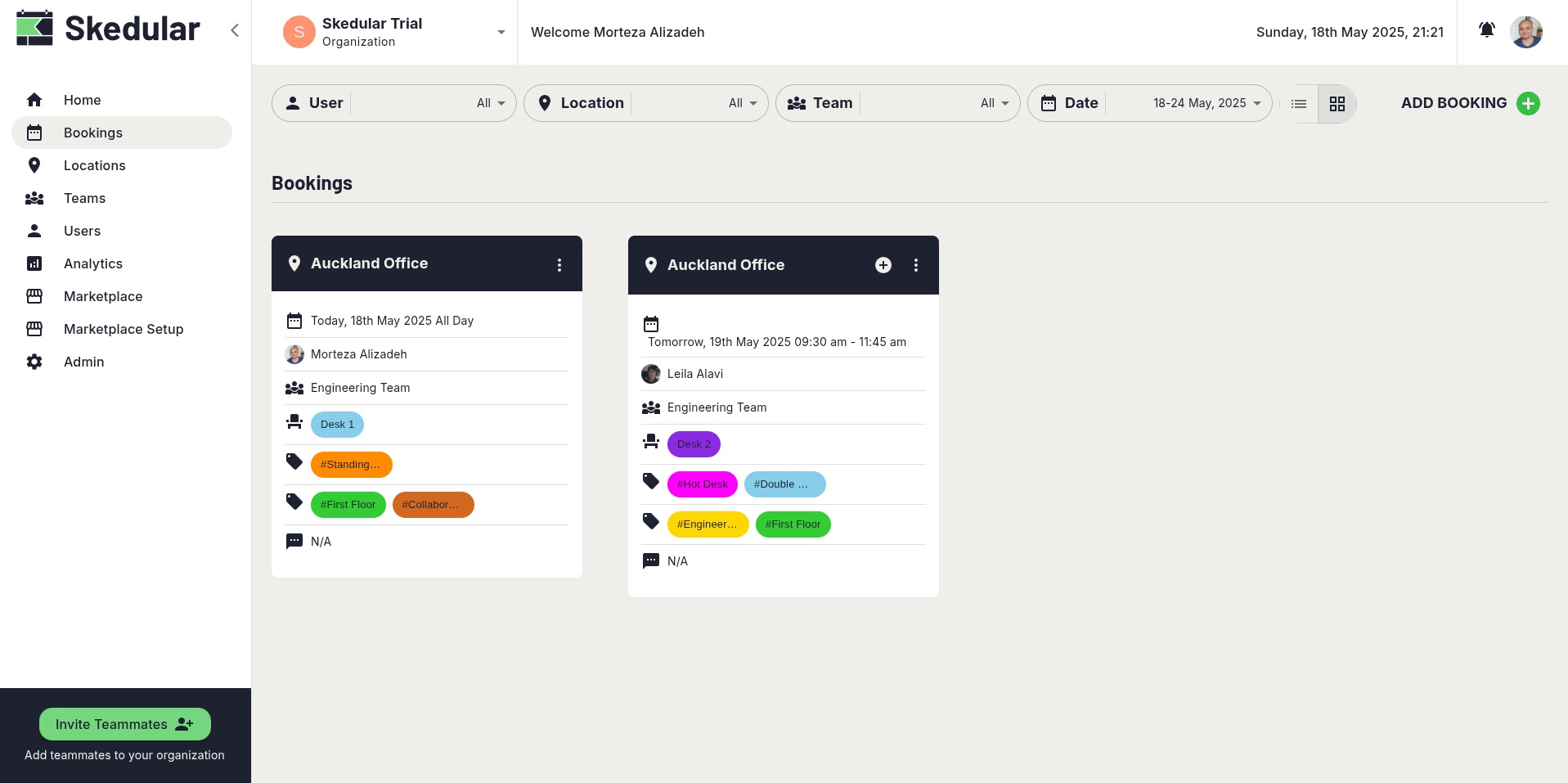The height and width of the screenshot is (783, 1568).
Task: Click the #Hot Desk pink tag
Action: tap(702, 484)
